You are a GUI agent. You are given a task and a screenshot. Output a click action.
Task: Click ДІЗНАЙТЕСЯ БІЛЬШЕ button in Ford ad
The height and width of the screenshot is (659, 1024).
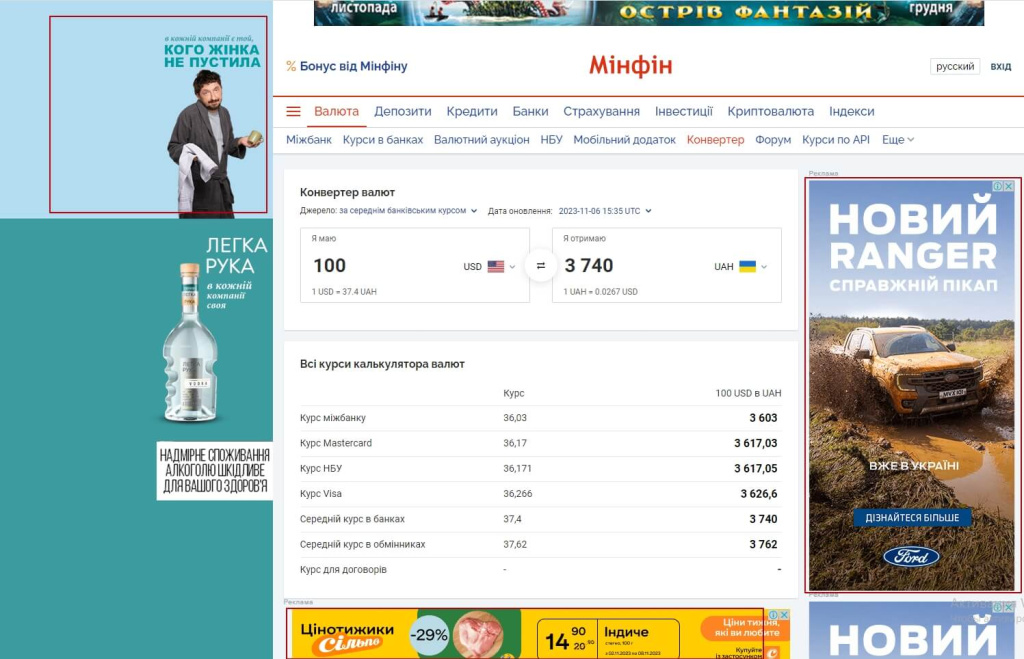(912, 518)
